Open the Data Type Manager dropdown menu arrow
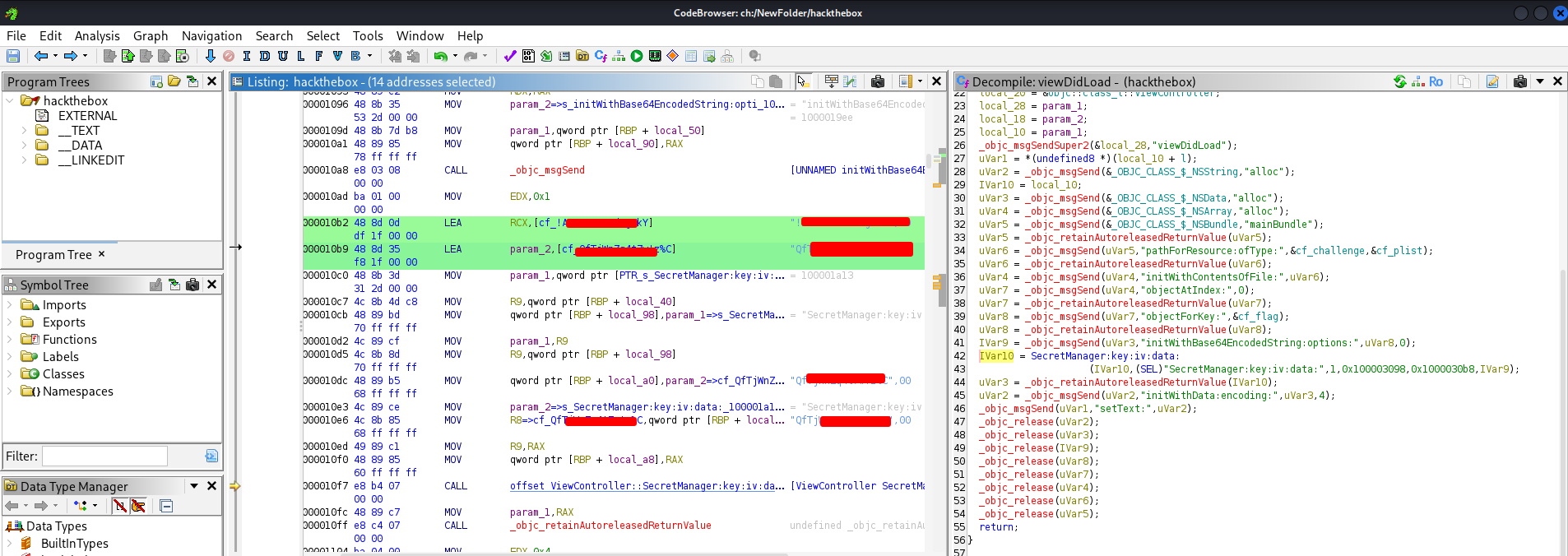Screen dimensions: 1568x556 (194, 486)
